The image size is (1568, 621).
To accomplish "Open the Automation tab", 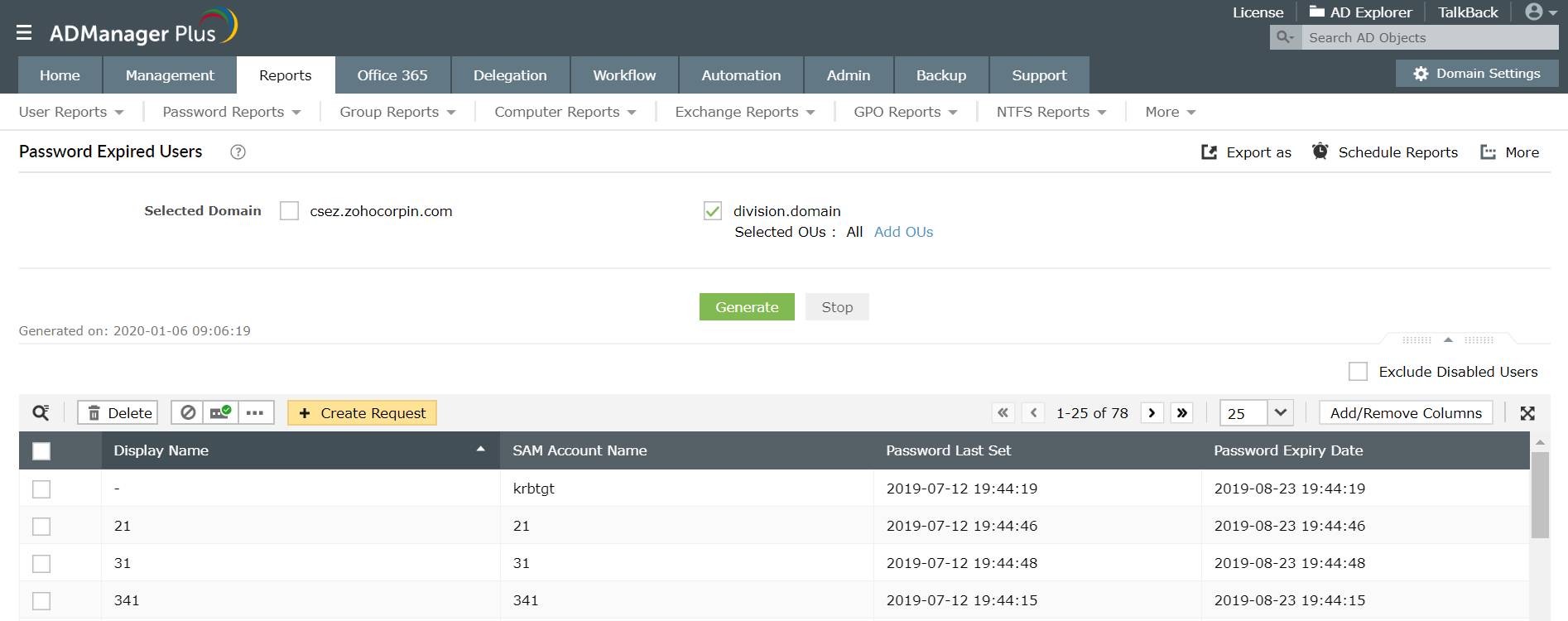I will (x=741, y=75).
